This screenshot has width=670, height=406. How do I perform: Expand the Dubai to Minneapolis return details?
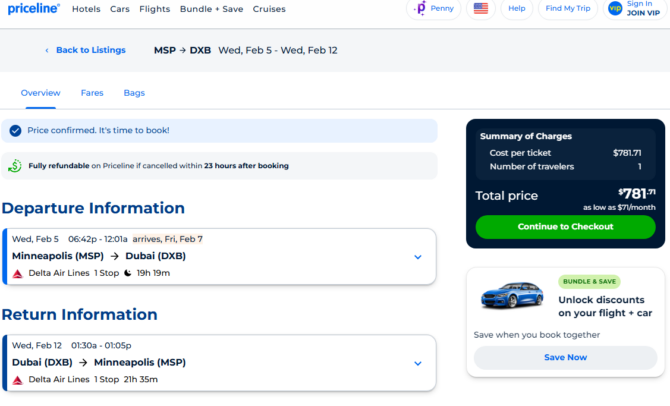418,363
